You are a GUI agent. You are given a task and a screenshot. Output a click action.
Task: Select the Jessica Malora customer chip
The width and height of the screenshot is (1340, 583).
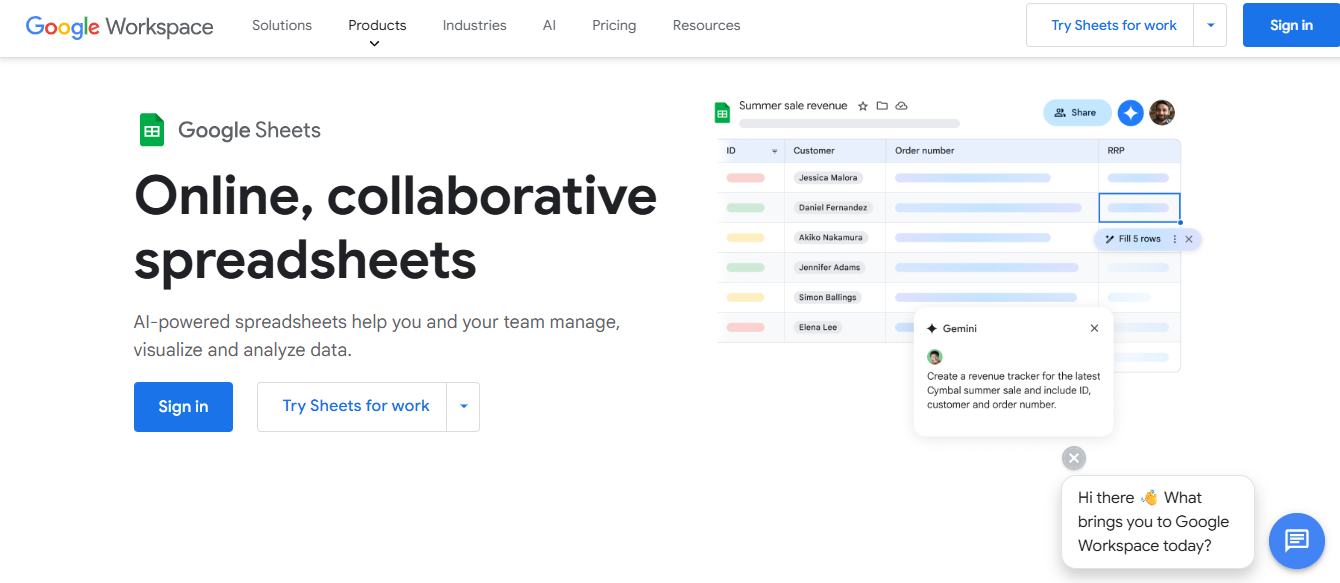pos(829,178)
